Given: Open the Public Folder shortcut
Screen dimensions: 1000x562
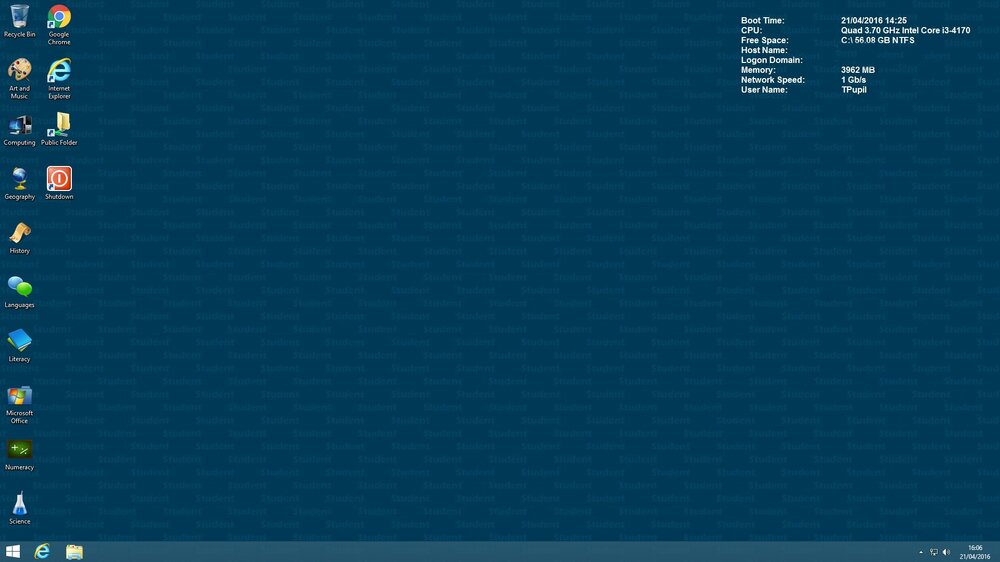Looking at the screenshot, I should pyautogui.click(x=59, y=130).
